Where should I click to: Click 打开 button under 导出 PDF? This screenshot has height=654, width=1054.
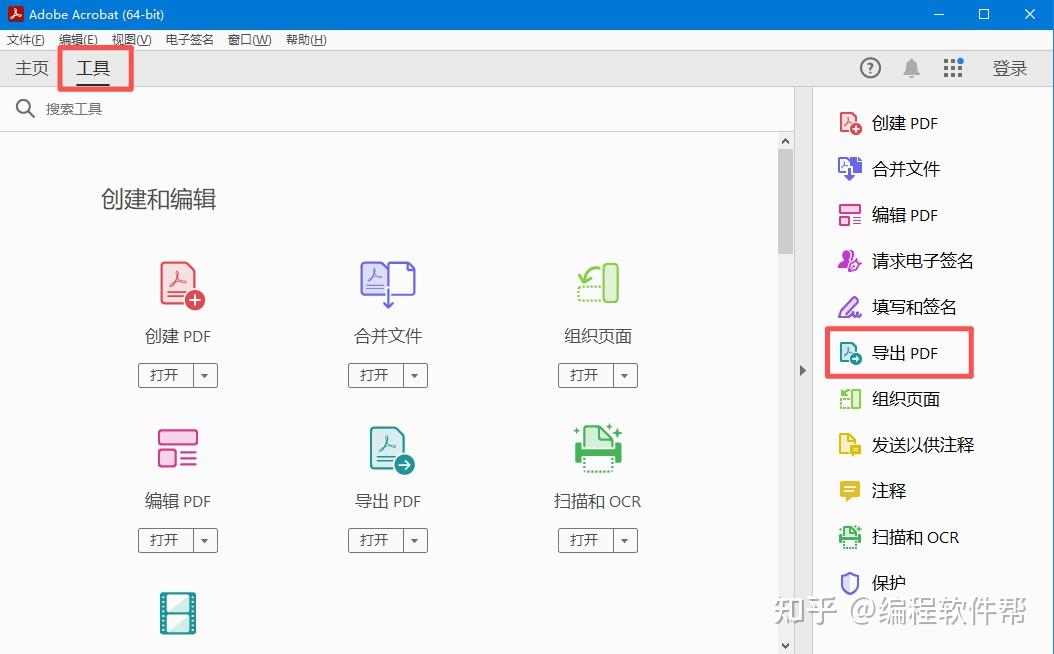pos(375,540)
